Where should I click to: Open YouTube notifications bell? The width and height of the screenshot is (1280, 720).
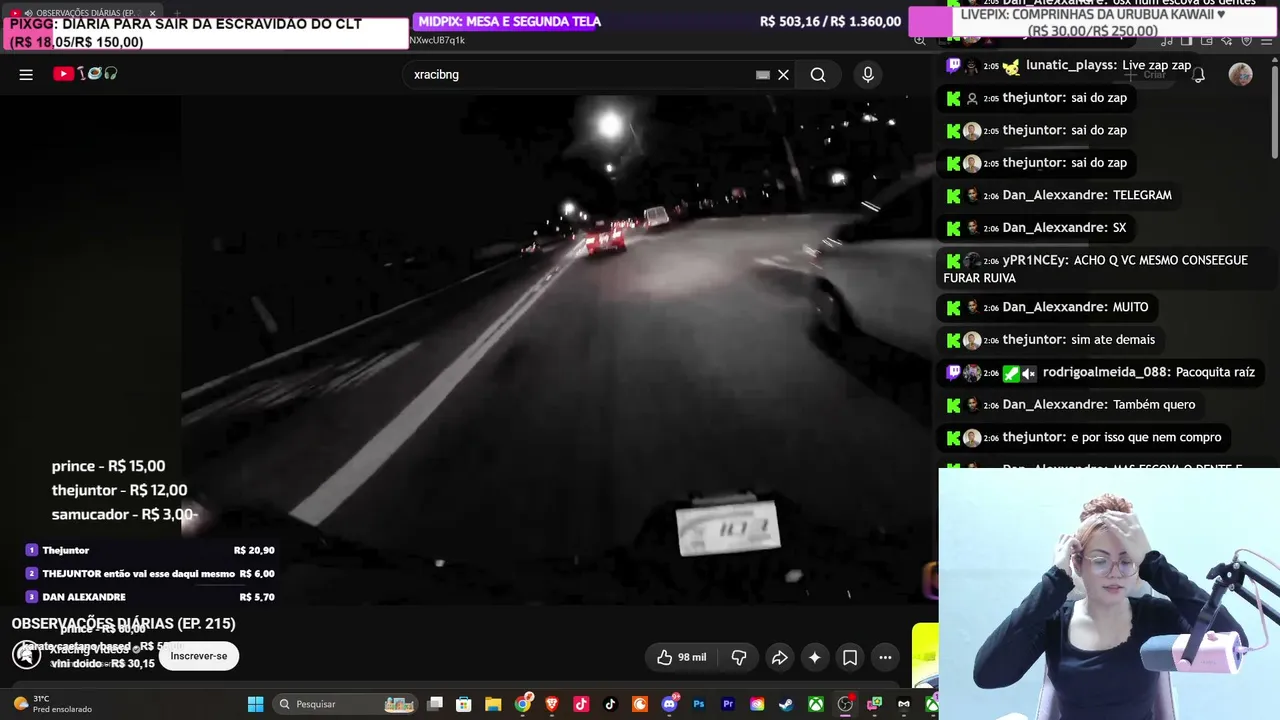click(x=1198, y=75)
